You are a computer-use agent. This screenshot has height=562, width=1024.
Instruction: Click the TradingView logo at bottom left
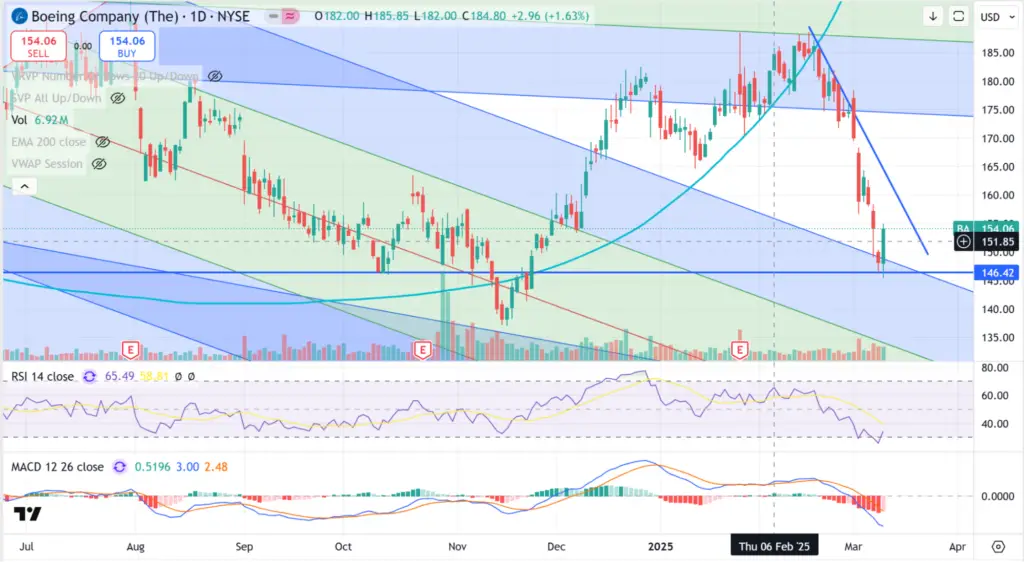28,514
